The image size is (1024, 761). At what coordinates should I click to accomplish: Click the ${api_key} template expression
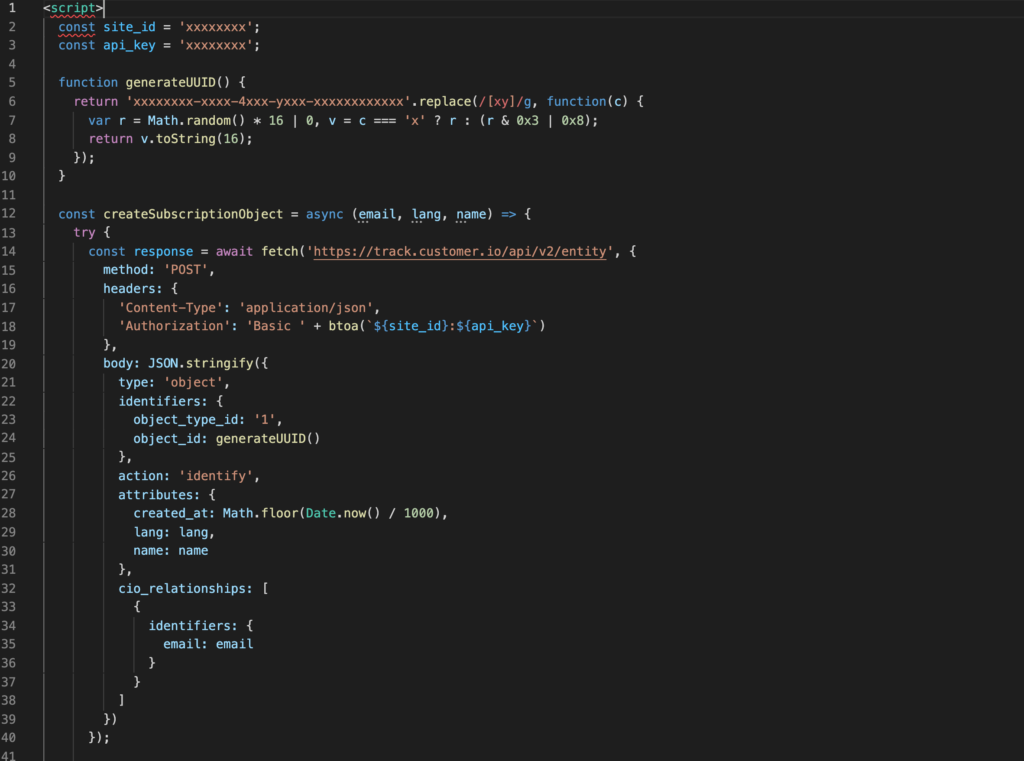coord(494,326)
